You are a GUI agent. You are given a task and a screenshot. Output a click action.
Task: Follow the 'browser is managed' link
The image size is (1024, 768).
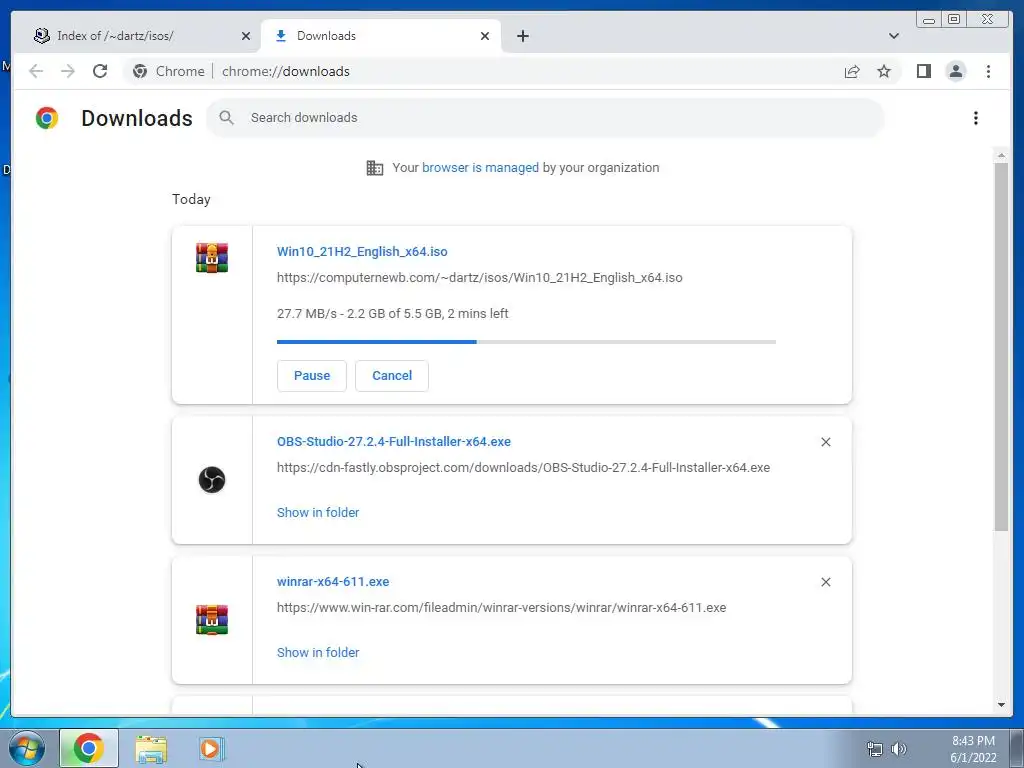[480, 167]
